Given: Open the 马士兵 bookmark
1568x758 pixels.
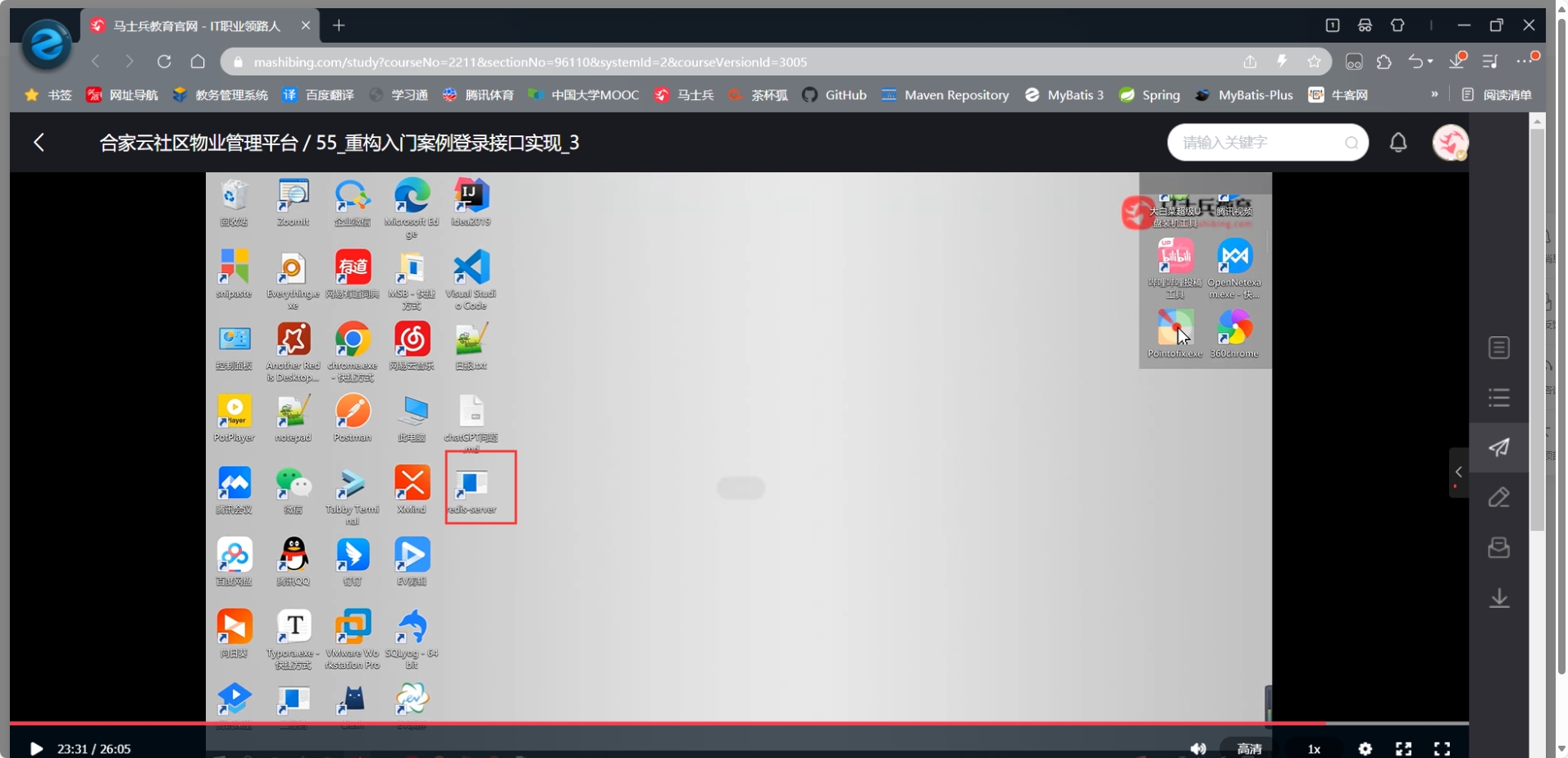Looking at the screenshot, I should click(x=684, y=94).
